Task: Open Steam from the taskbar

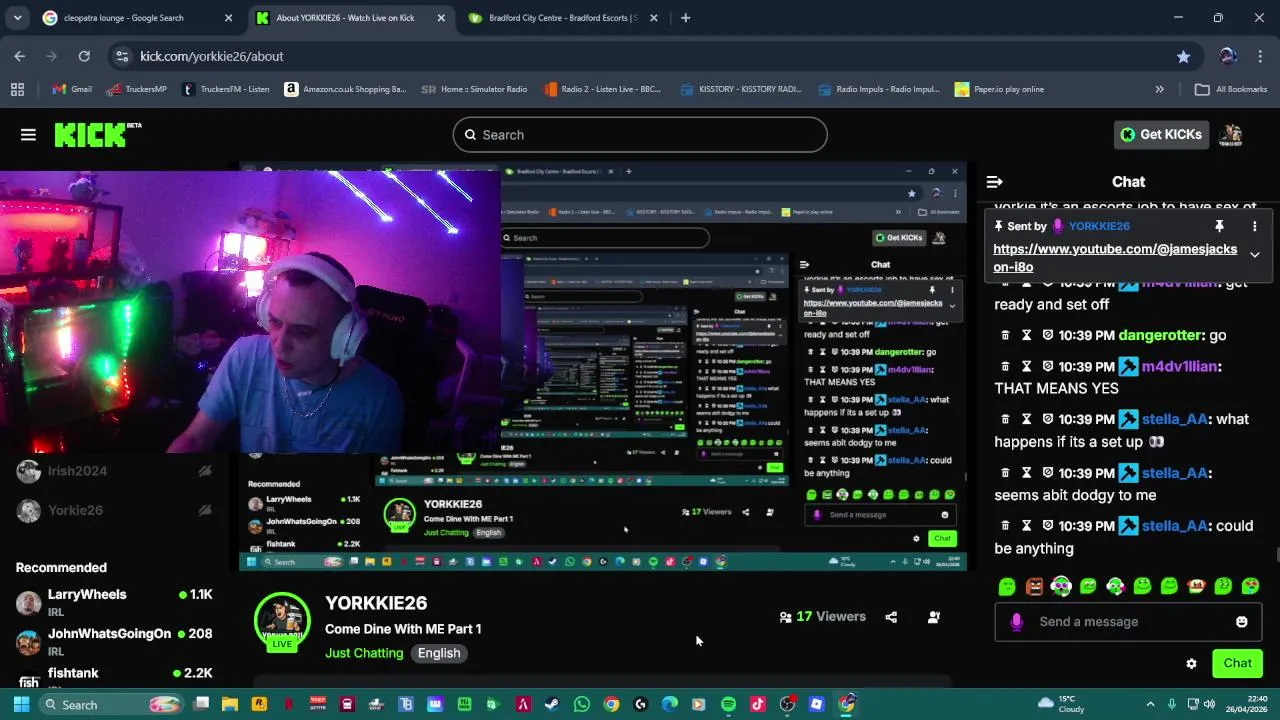Action: click(552, 705)
